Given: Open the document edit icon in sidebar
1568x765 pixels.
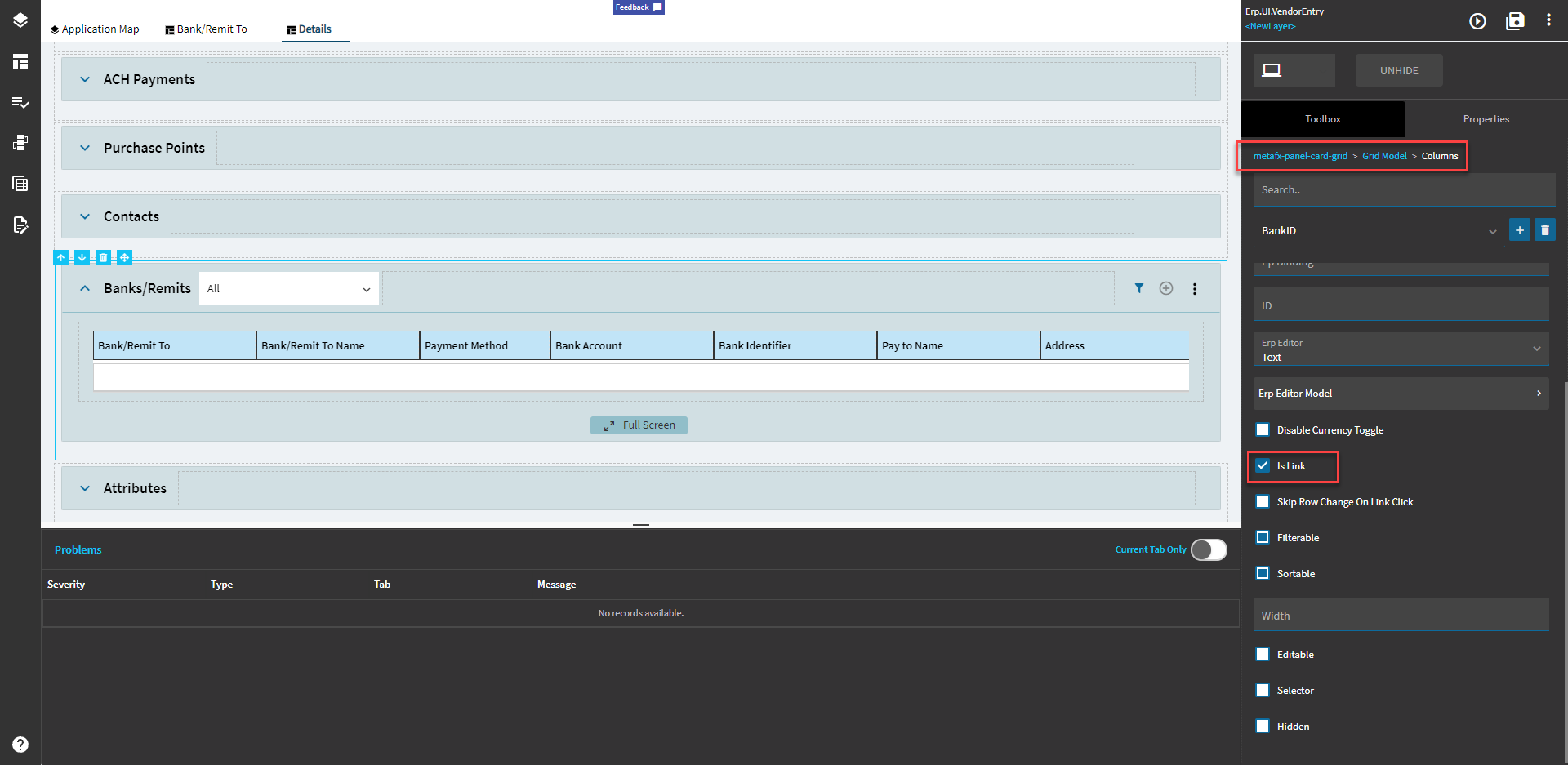Looking at the screenshot, I should pos(20,225).
